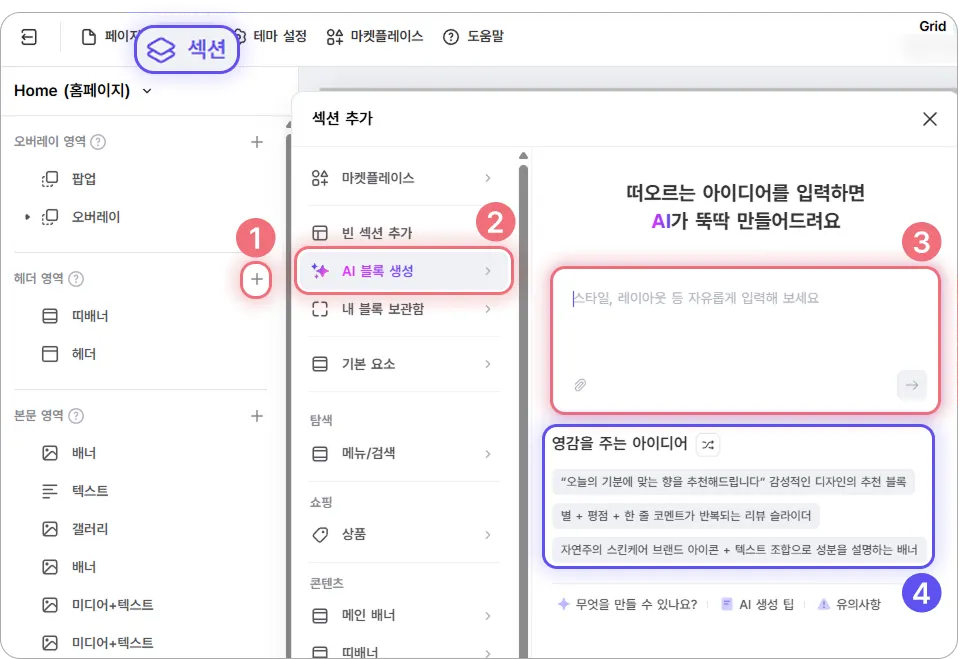Screen dimensions: 961x659
Task: Choose 빈 섹션 추가
Action: (403, 233)
